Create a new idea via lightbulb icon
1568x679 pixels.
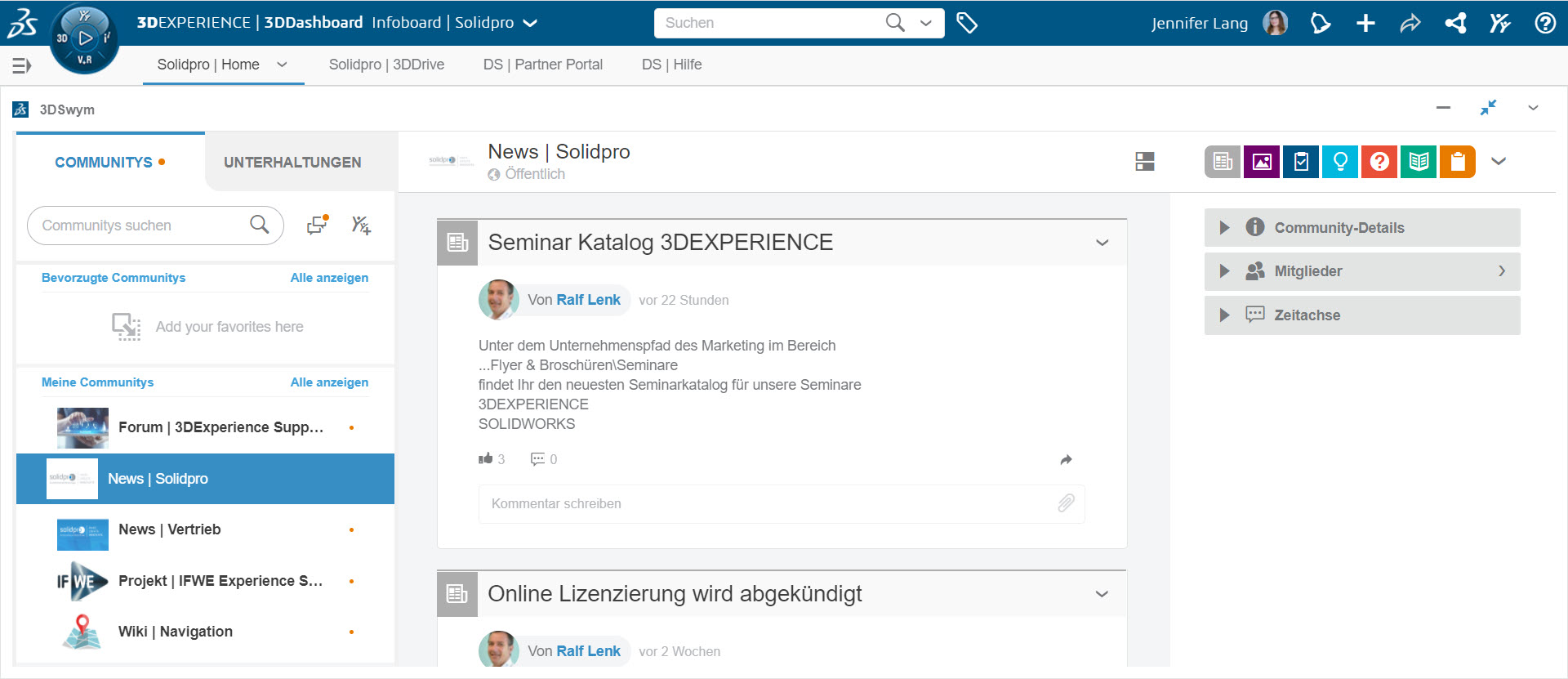pyautogui.click(x=1340, y=162)
